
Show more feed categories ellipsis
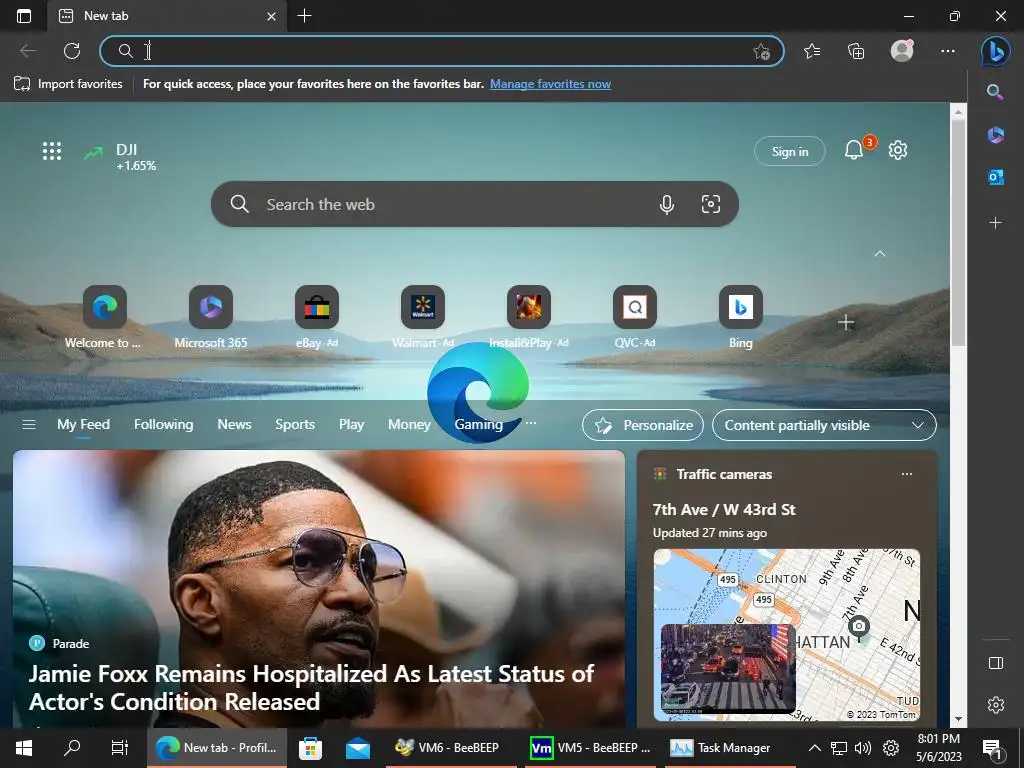(x=531, y=423)
